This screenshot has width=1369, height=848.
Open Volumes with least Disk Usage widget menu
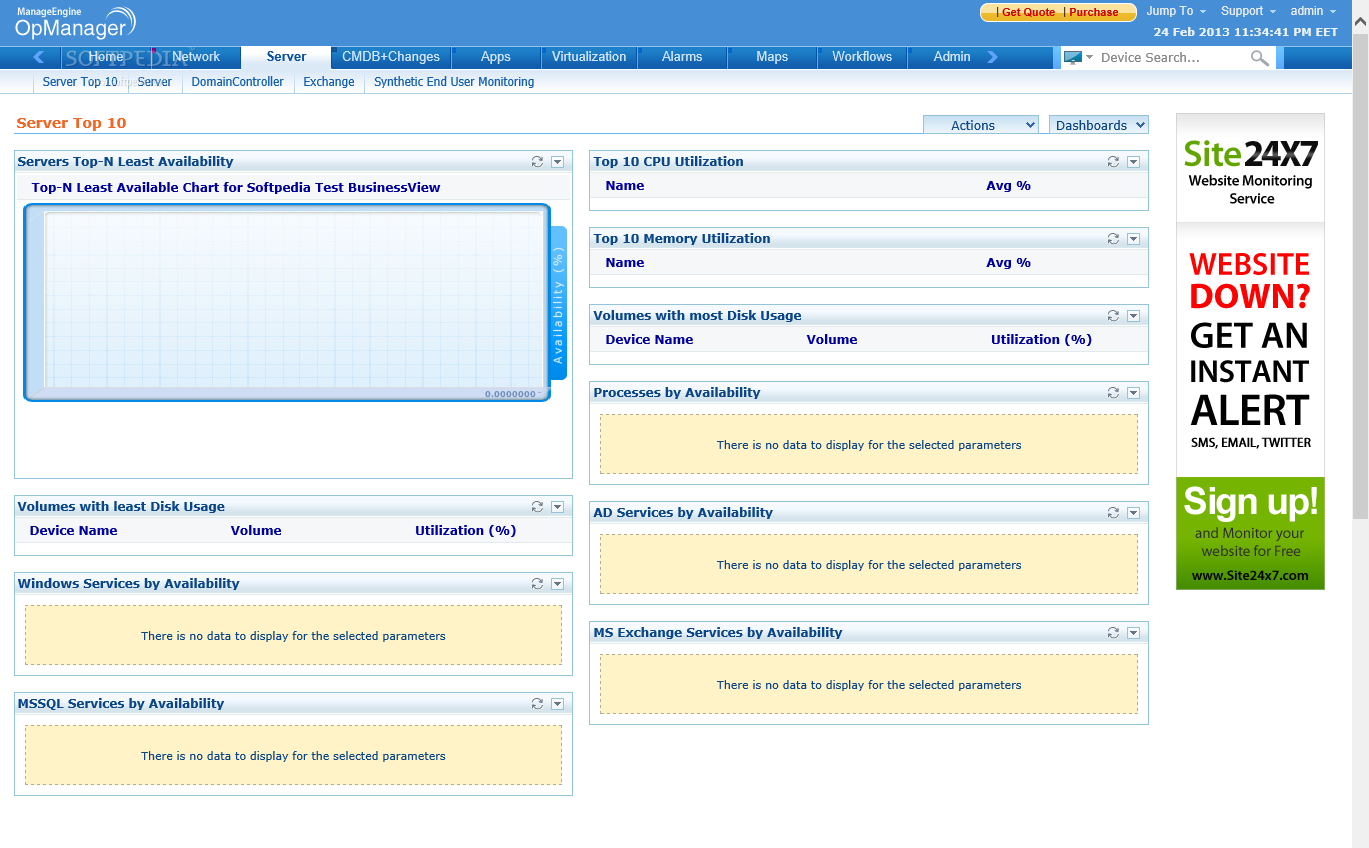point(558,507)
